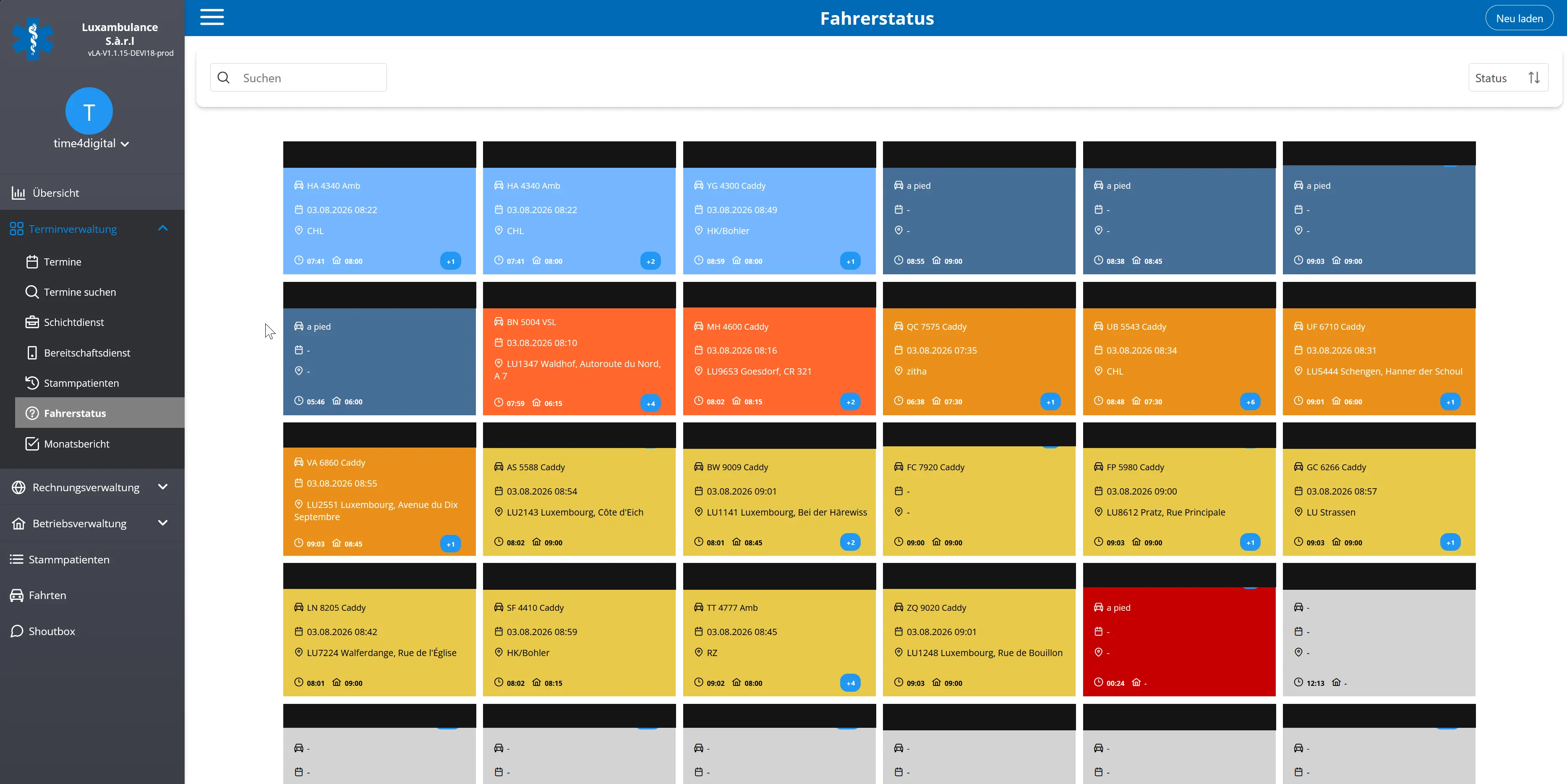Image resolution: width=1567 pixels, height=784 pixels.
Task: Open the hamburger menu icon
Action: point(212,18)
